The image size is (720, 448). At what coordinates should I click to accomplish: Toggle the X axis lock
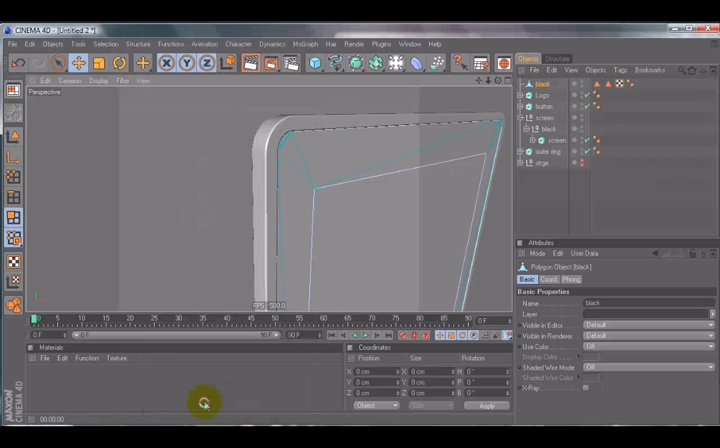coord(166,63)
